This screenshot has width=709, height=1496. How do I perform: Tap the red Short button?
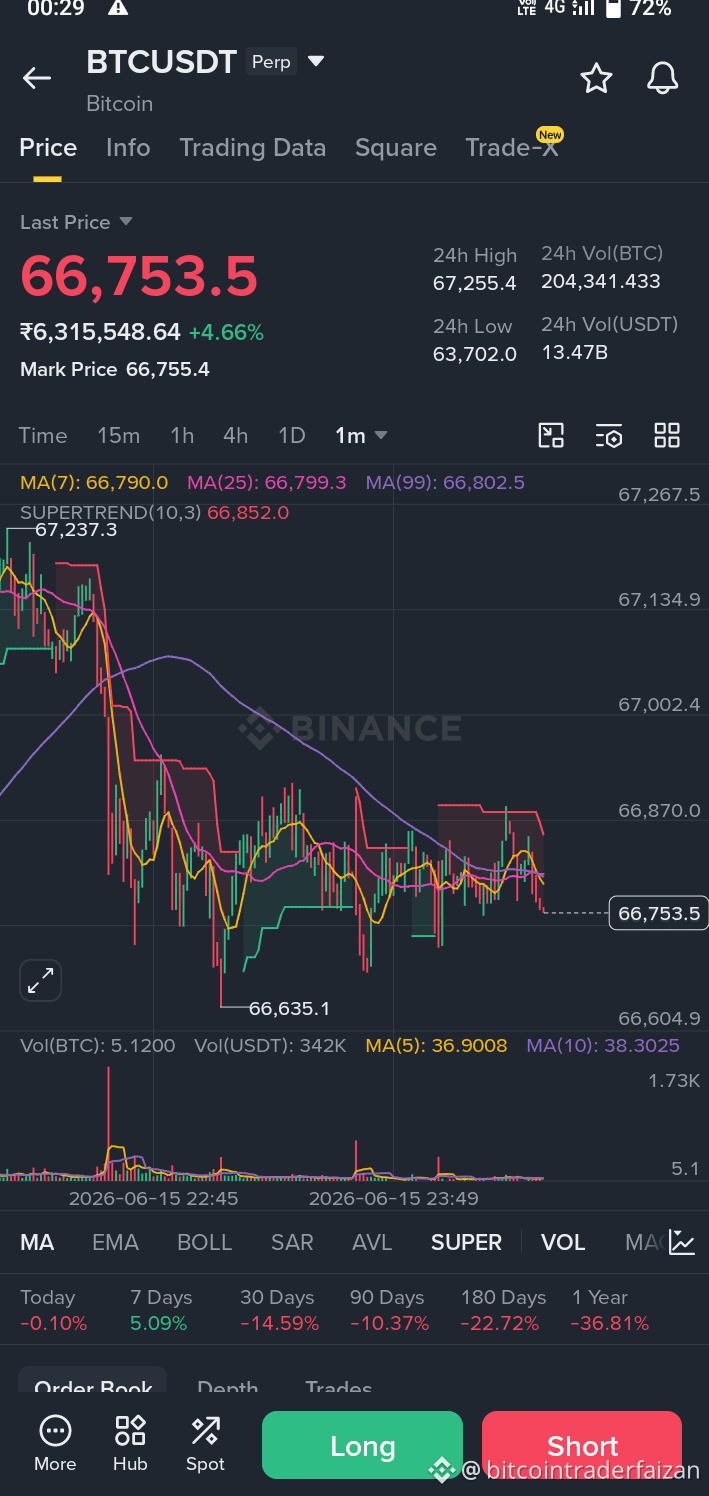[582, 1445]
